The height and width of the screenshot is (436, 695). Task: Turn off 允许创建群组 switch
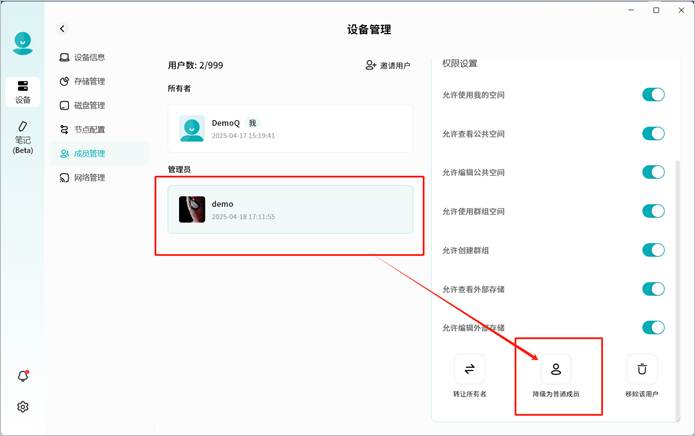point(653,250)
